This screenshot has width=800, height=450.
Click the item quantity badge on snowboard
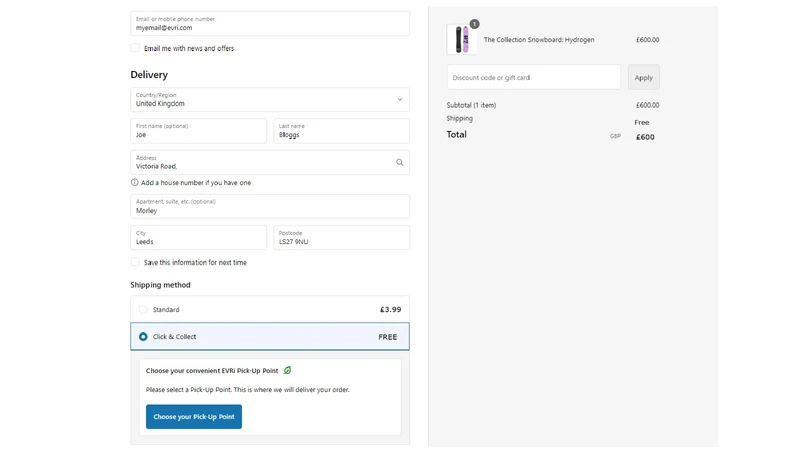pos(474,24)
